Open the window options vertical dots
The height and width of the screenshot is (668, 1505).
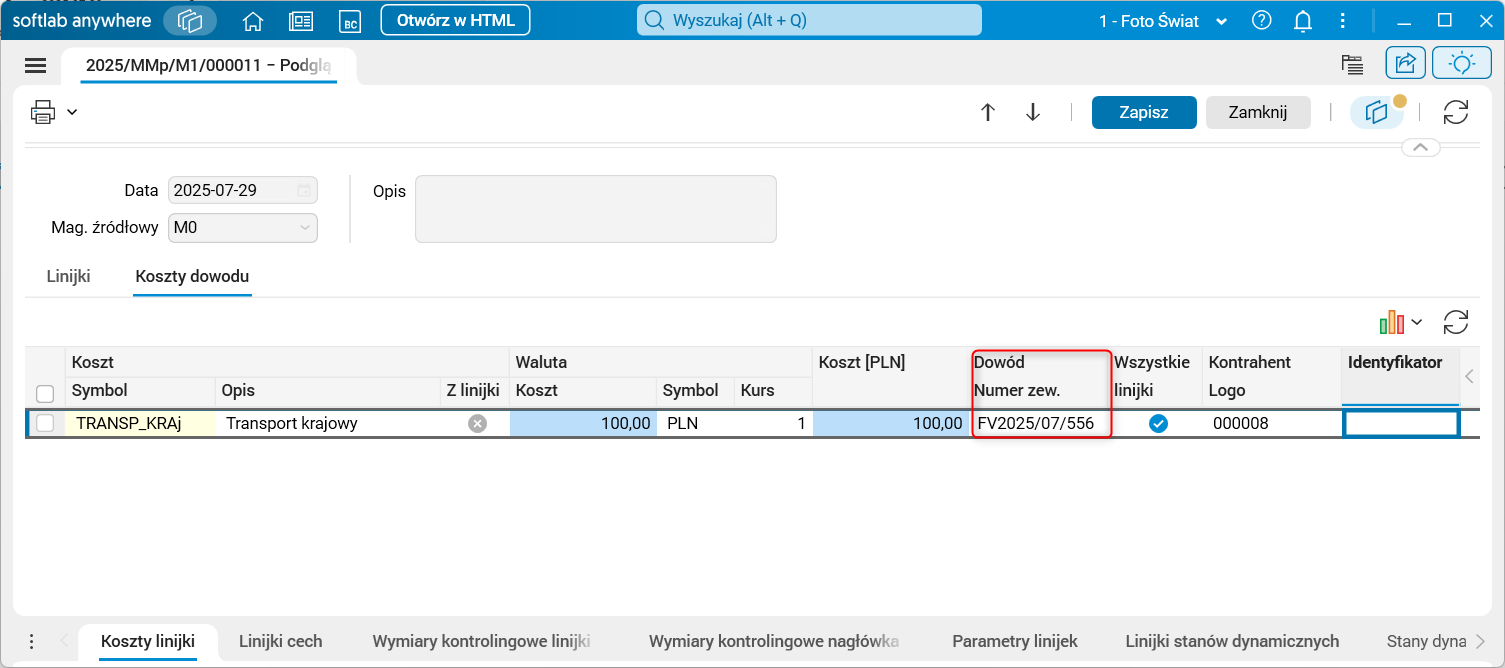click(1345, 21)
